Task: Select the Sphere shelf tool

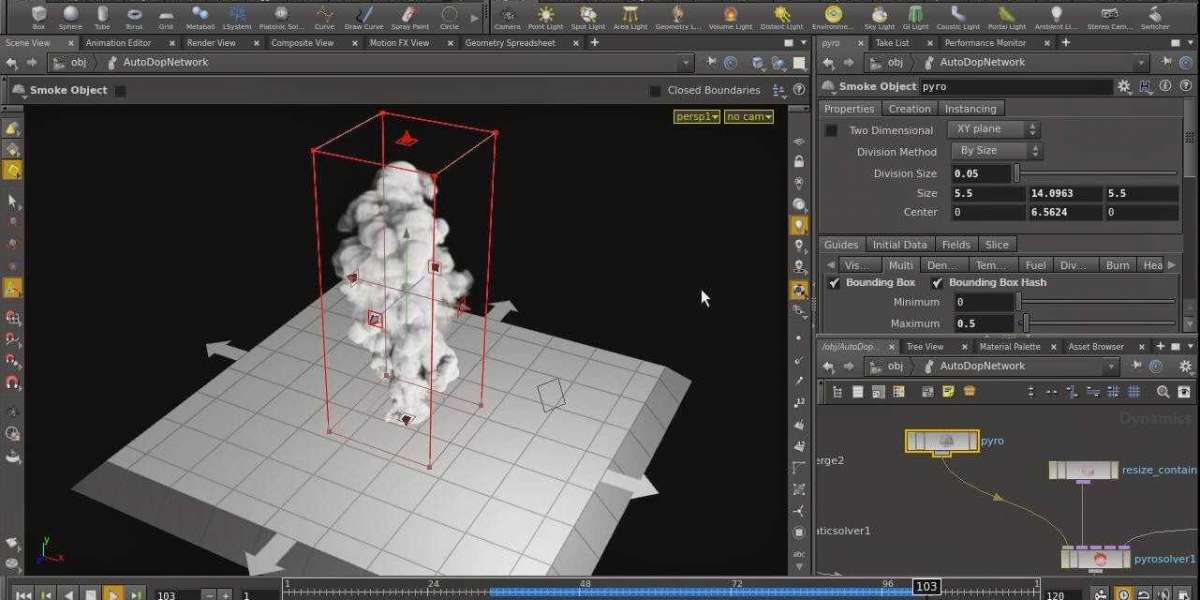Action: tap(71, 15)
